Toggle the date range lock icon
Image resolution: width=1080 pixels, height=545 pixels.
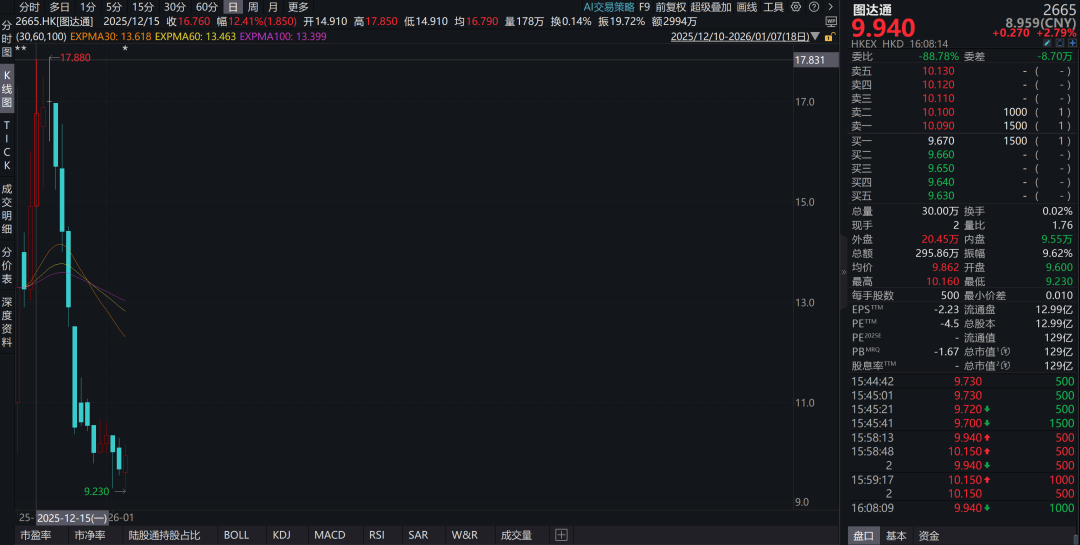(829, 37)
